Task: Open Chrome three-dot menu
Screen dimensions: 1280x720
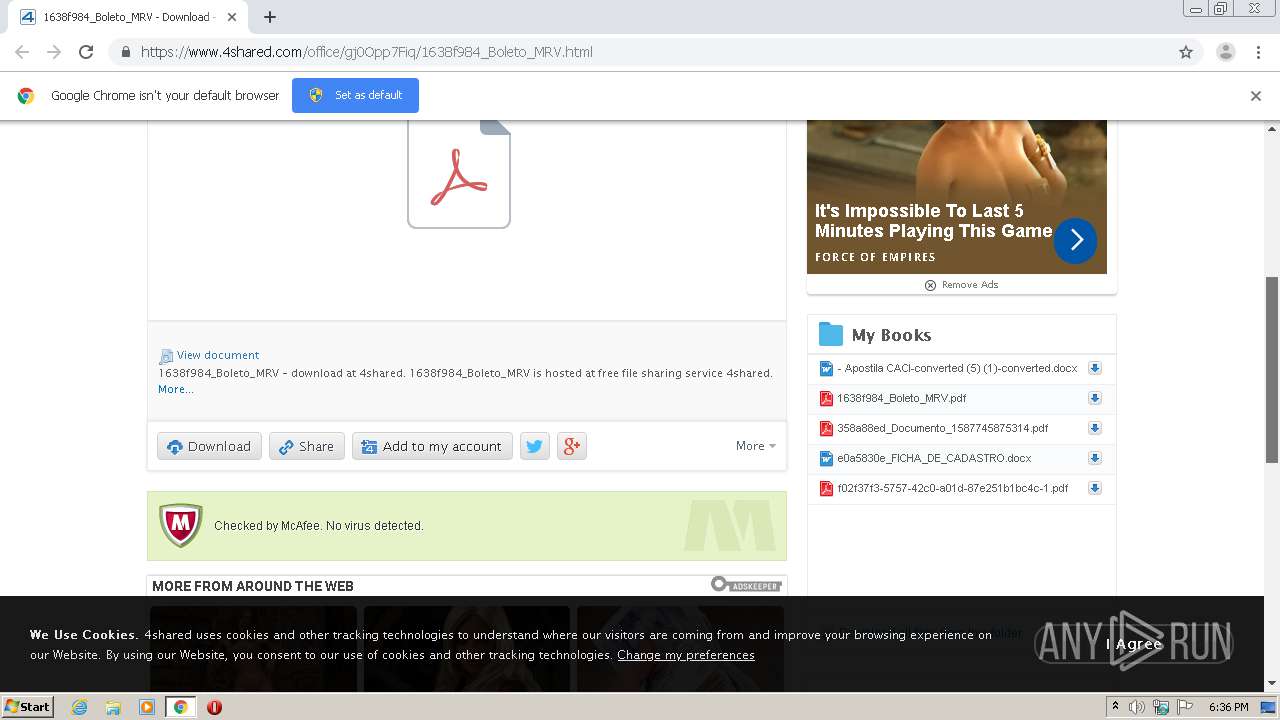Action: (x=1258, y=52)
